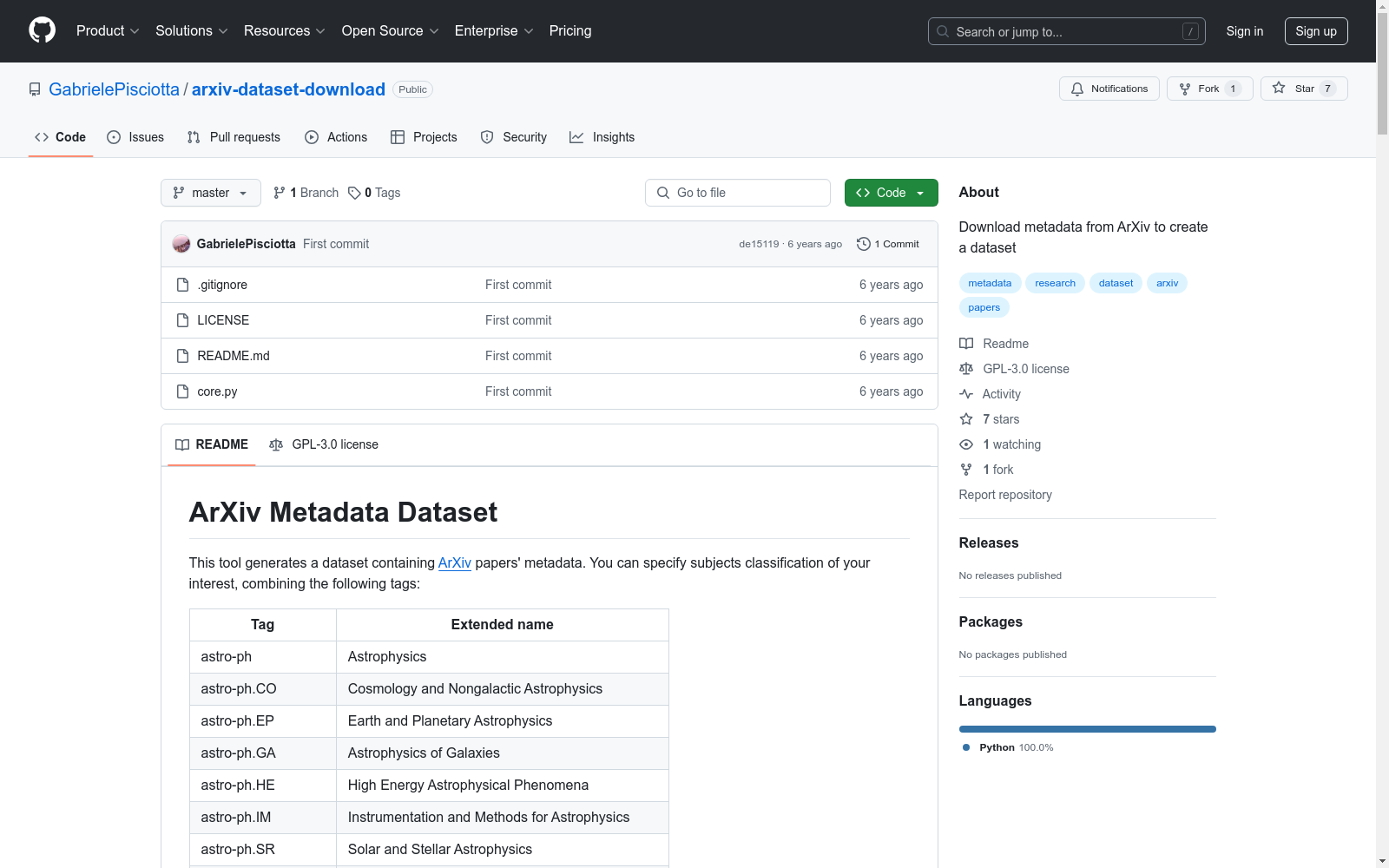1389x868 pixels.
Task: Click the dataset topic tag
Action: pos(1116,283)
